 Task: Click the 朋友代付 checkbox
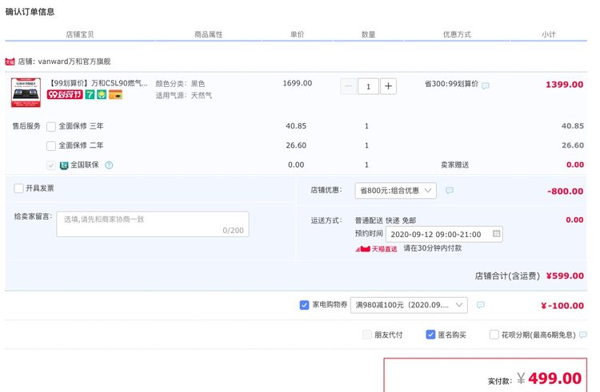click(x=367, y=335)
